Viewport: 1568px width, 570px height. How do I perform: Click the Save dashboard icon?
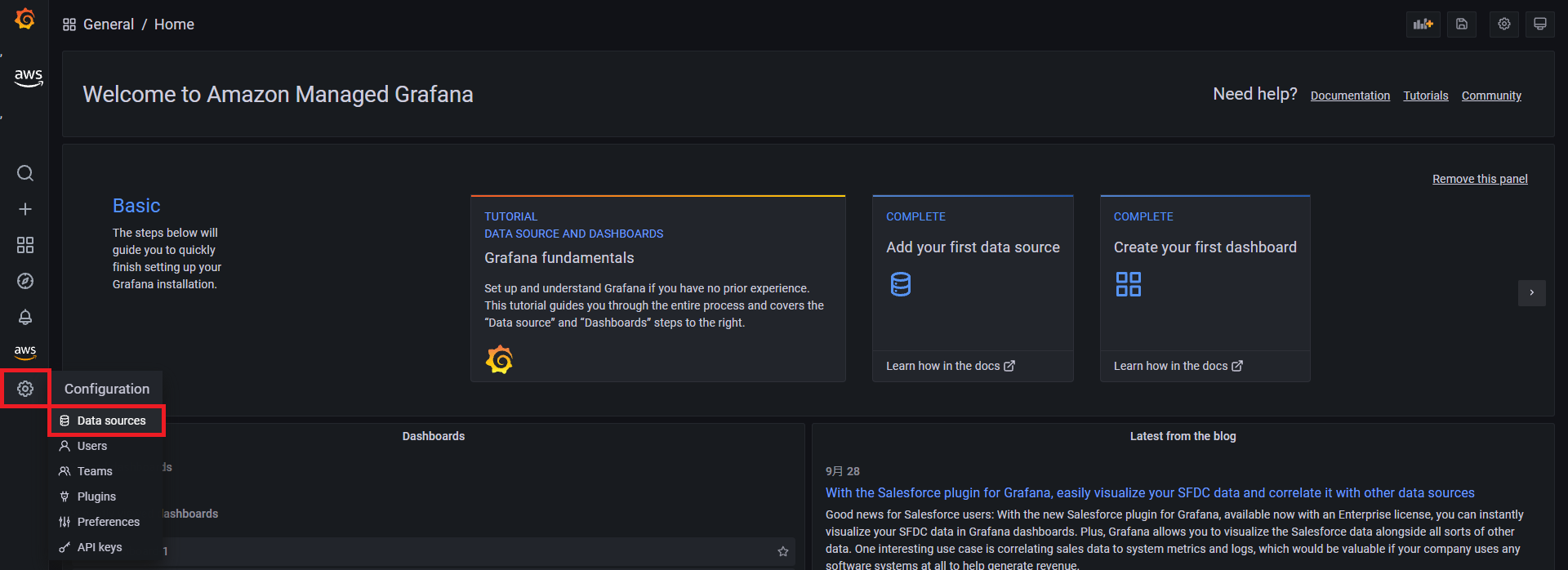coord(1462,24)
